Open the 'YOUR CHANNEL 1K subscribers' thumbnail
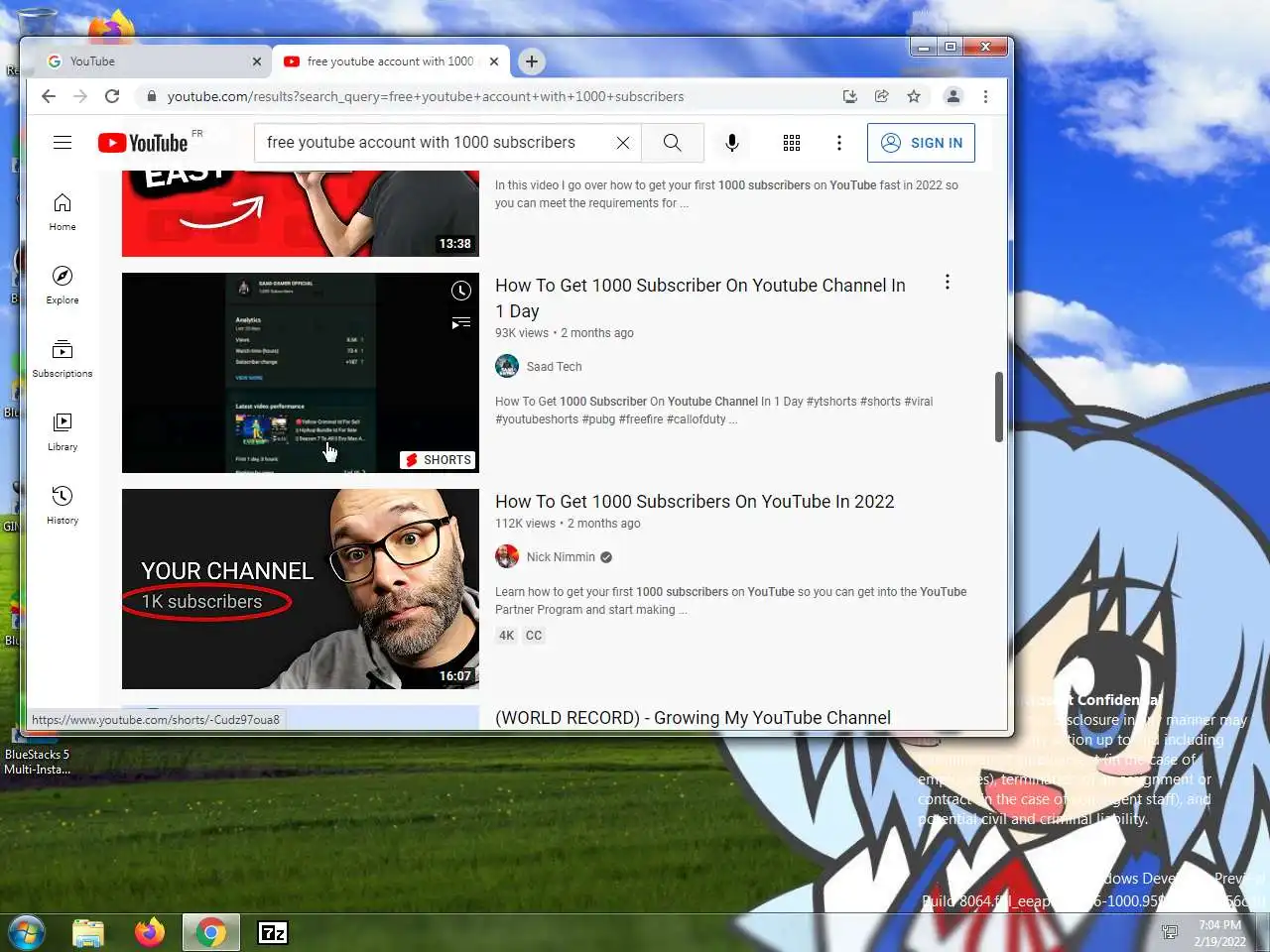 click(301, 589)
